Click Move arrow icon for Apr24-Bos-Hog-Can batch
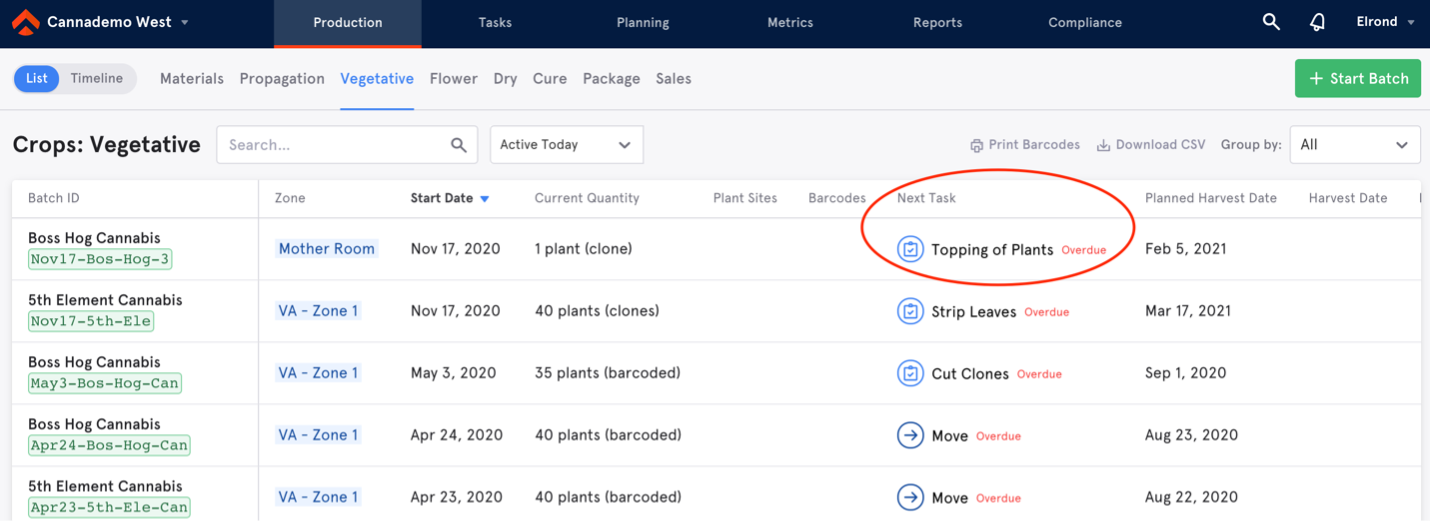 910,435
